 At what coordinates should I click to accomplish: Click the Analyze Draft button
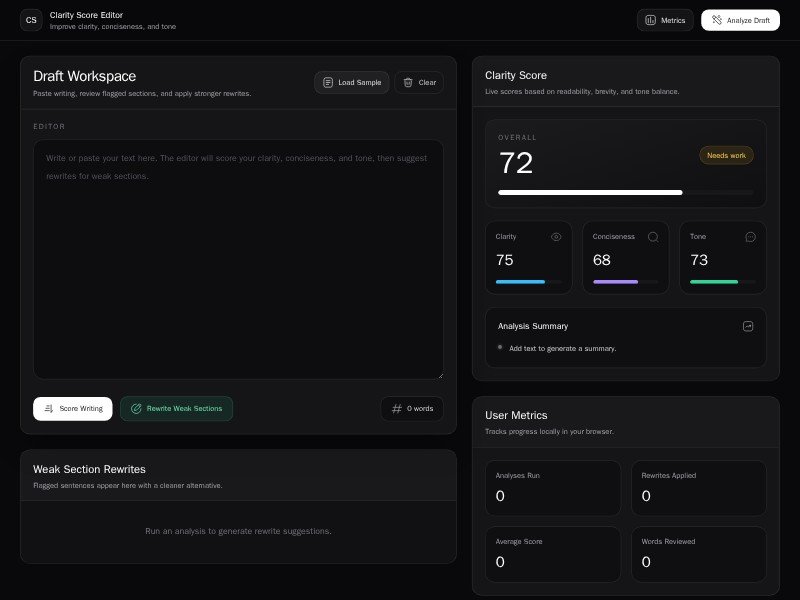(740, 20)
